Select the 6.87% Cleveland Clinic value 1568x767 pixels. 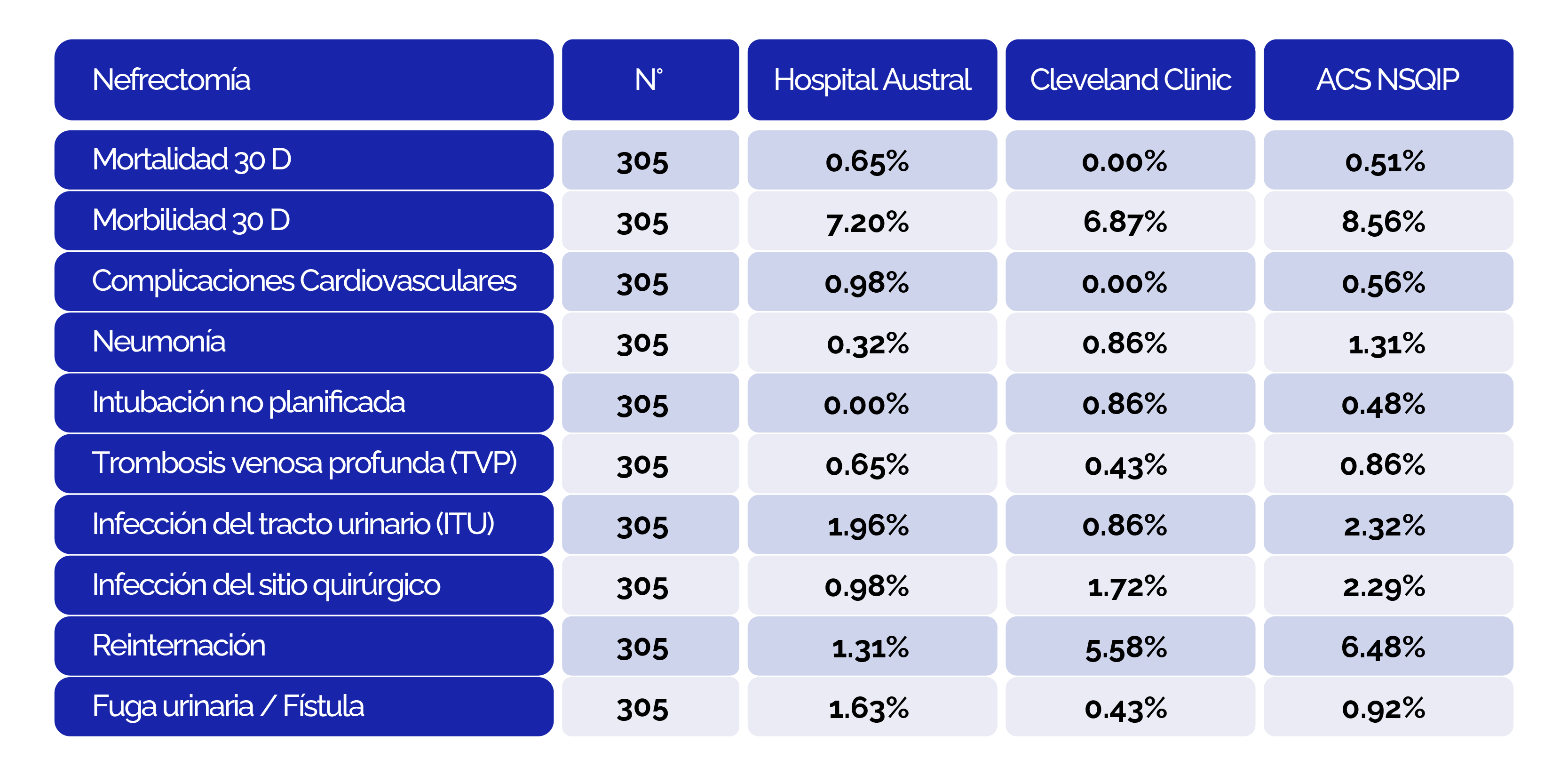tap(1125, 222)
